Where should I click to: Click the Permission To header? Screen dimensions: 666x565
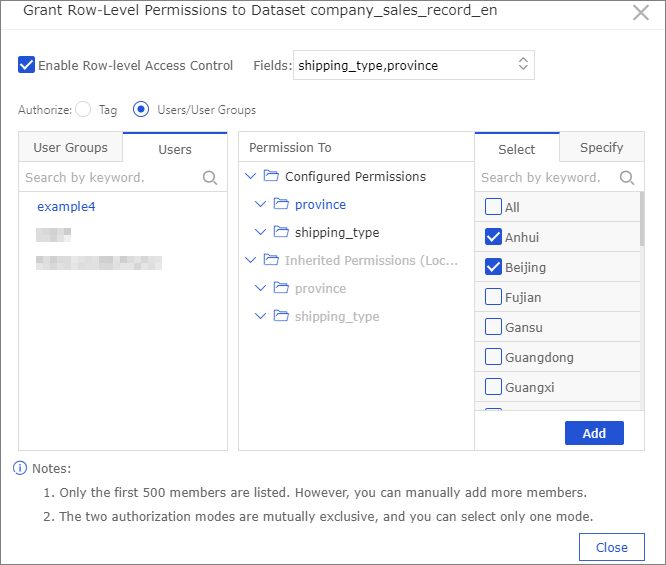[x=290, y=147]
